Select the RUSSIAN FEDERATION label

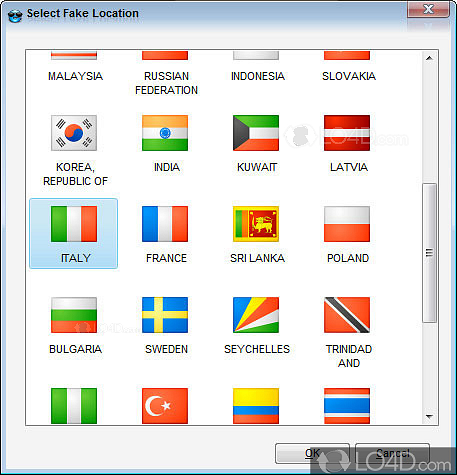166,83
